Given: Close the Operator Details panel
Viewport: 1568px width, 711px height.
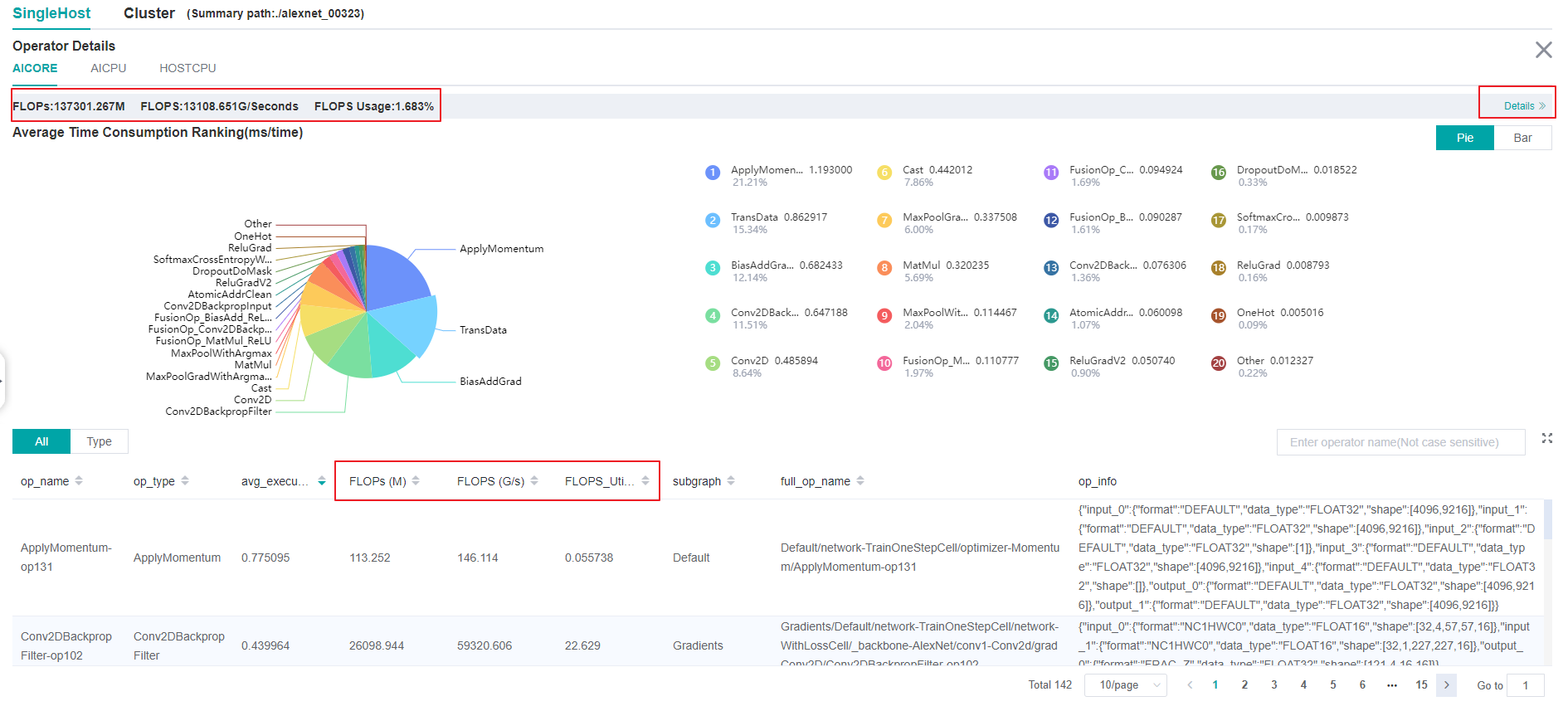Looking at the screenshot, I should (1543, 51).
